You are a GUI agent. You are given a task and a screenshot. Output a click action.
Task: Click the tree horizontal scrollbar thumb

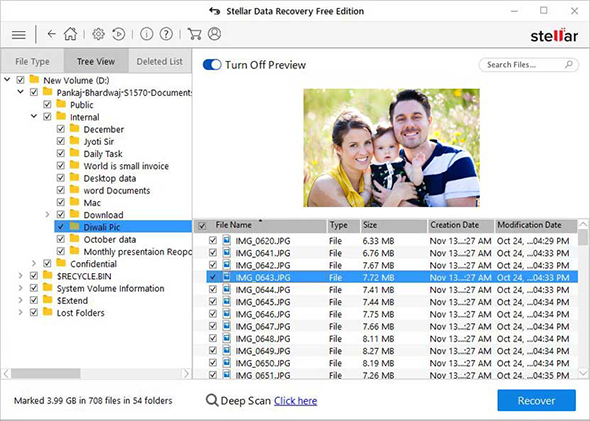[46, 374]
